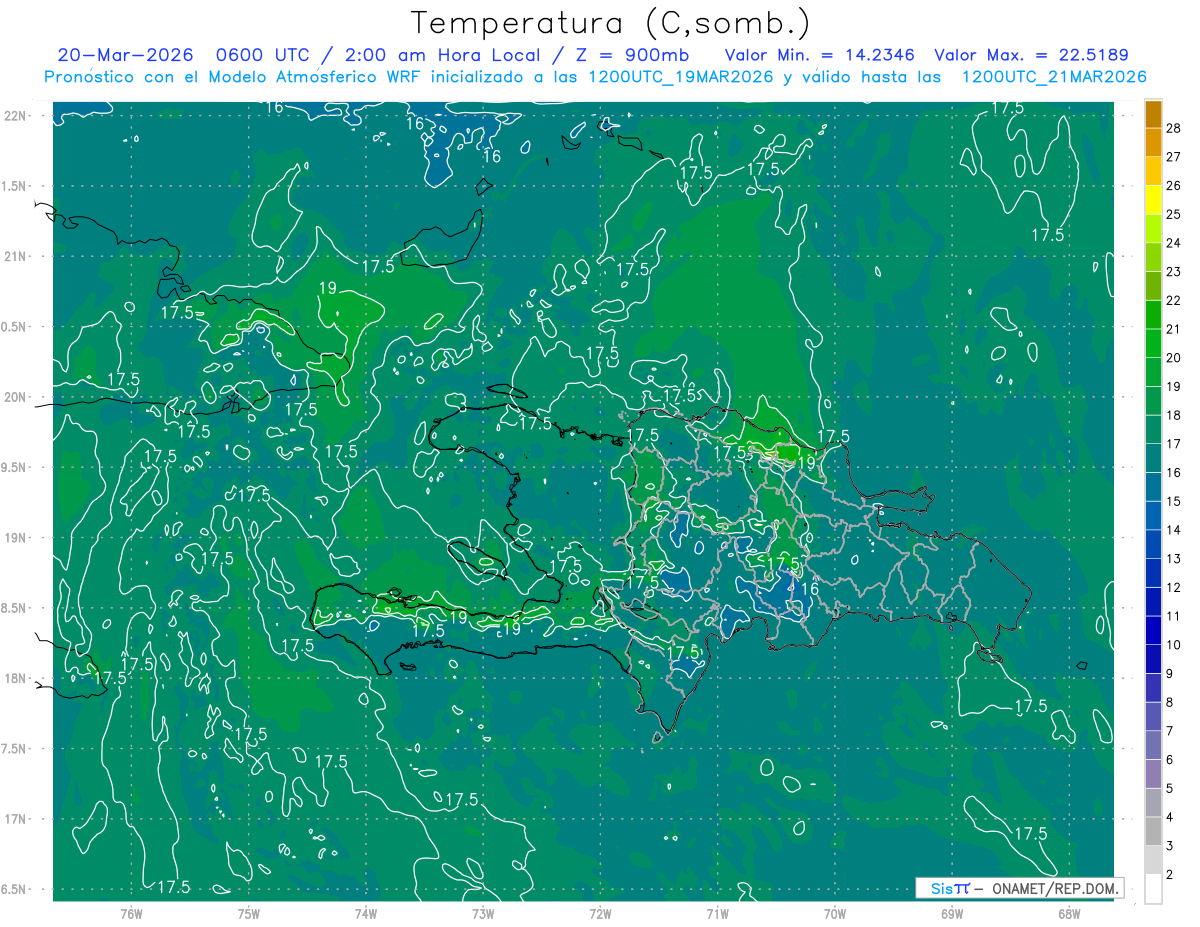This screenshot has height=927, width=1200.
Task: Click the gray 3 degree legend swatch
Action: pos(1153,831)
